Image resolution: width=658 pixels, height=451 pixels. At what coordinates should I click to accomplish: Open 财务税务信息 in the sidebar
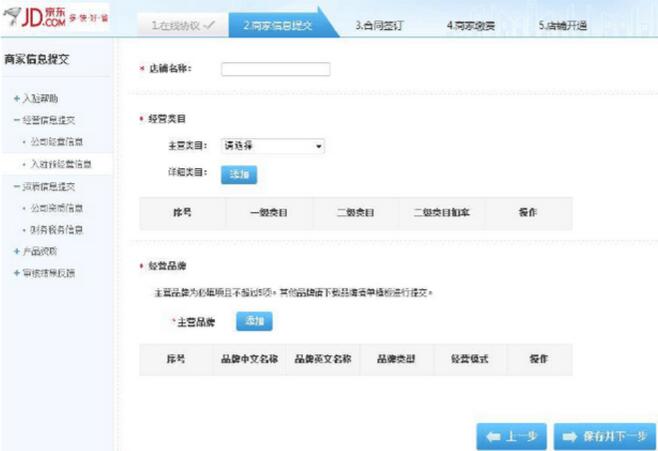click(x=56, y=230)
